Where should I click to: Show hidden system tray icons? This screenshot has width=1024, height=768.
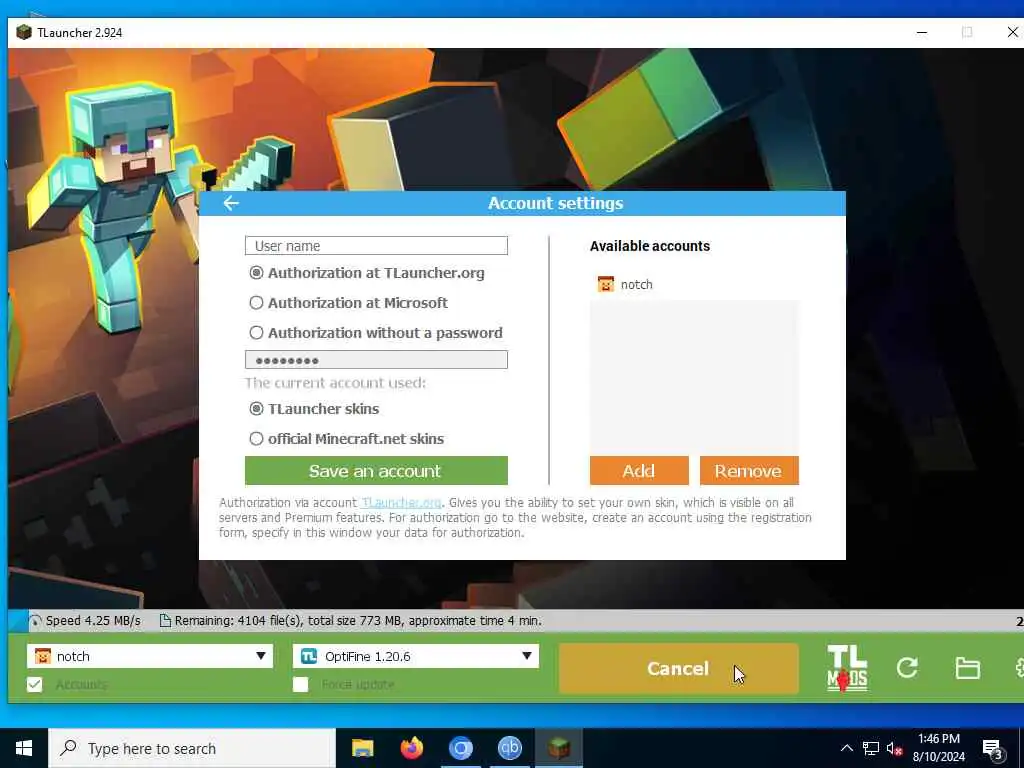click(846, 748)
